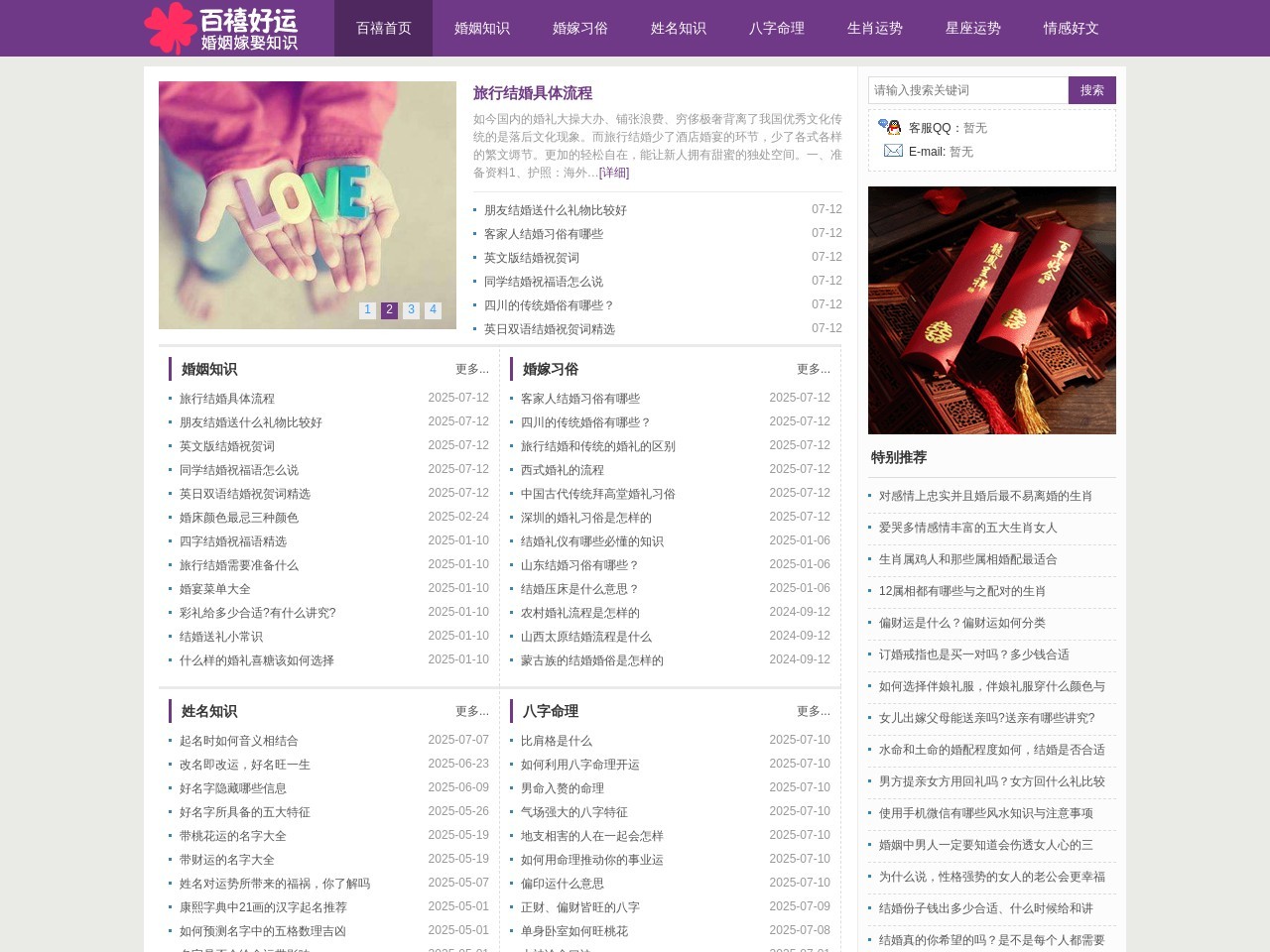
Task: Open the LOVE hands carousel image
Action: coord(307,198)
